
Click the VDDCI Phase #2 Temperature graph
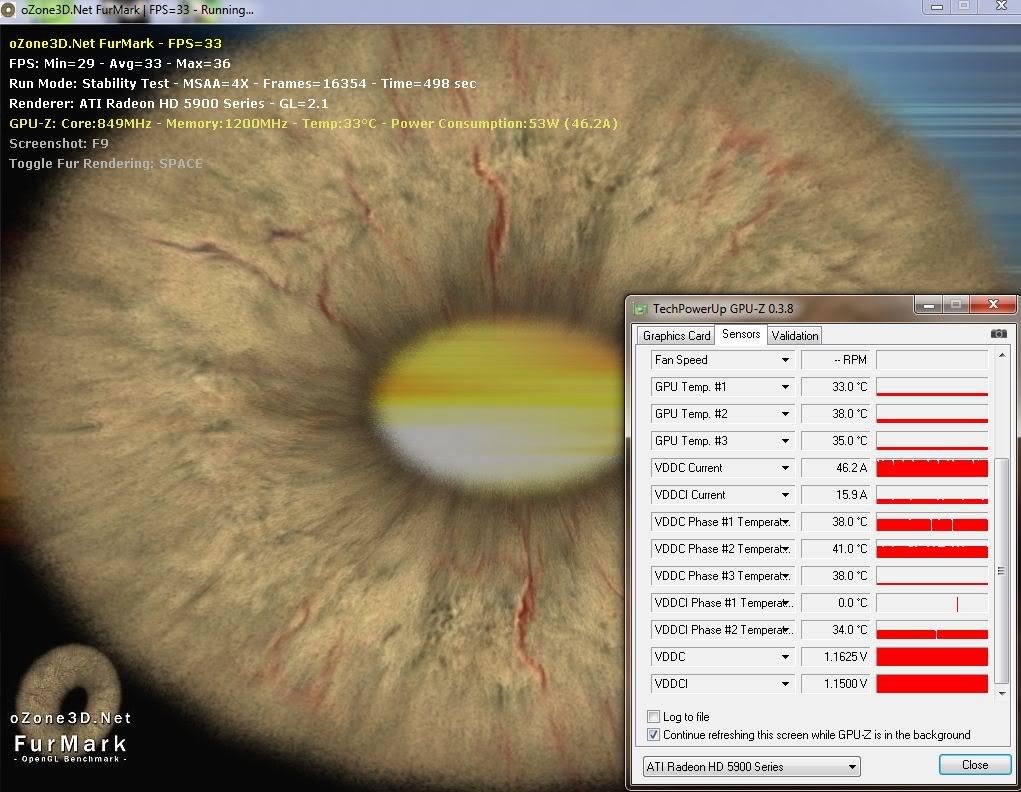pyautogui.click(x=932, y=630)
